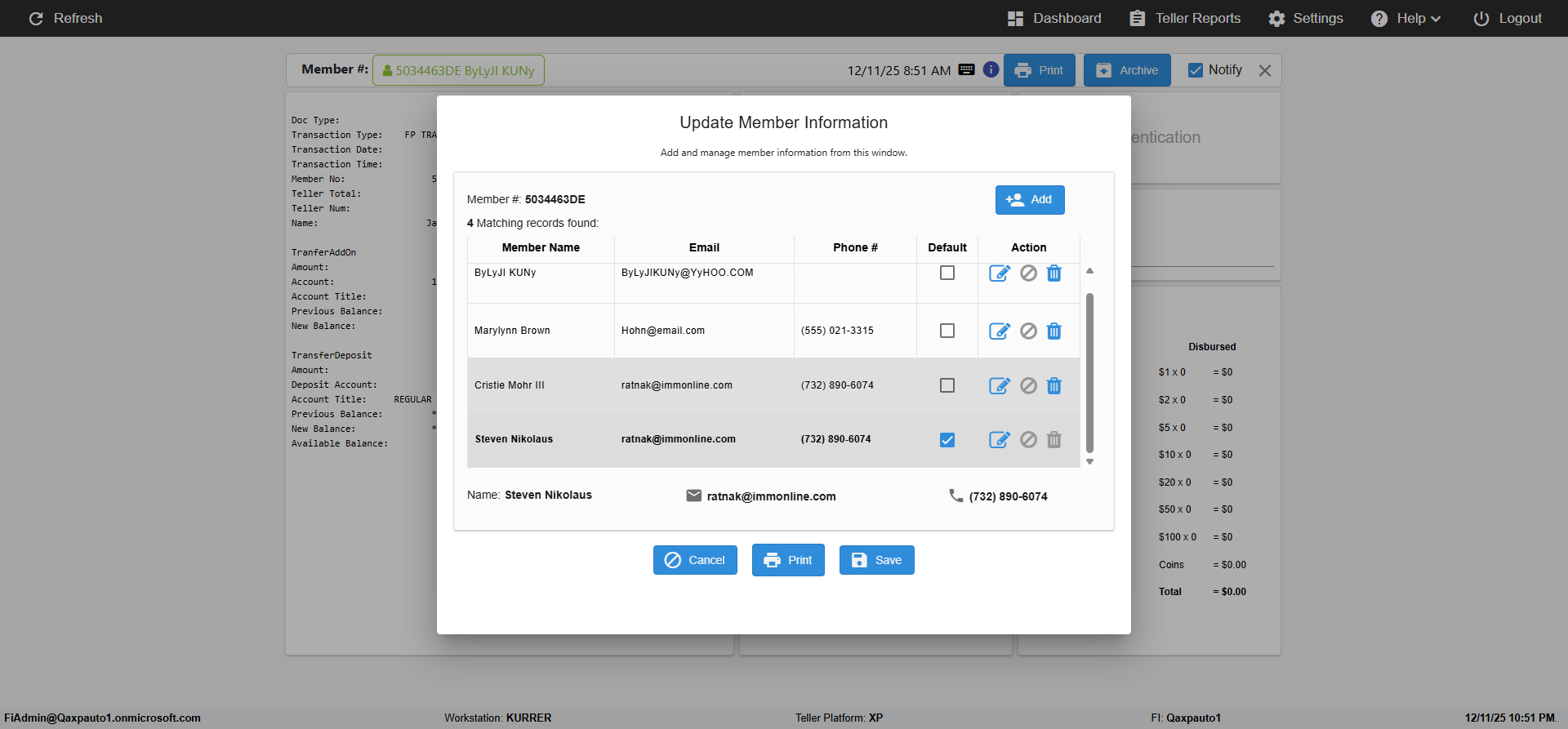1568x729 pixels.
Task: Print from the member dialog
Action: [x=788, y=560]
